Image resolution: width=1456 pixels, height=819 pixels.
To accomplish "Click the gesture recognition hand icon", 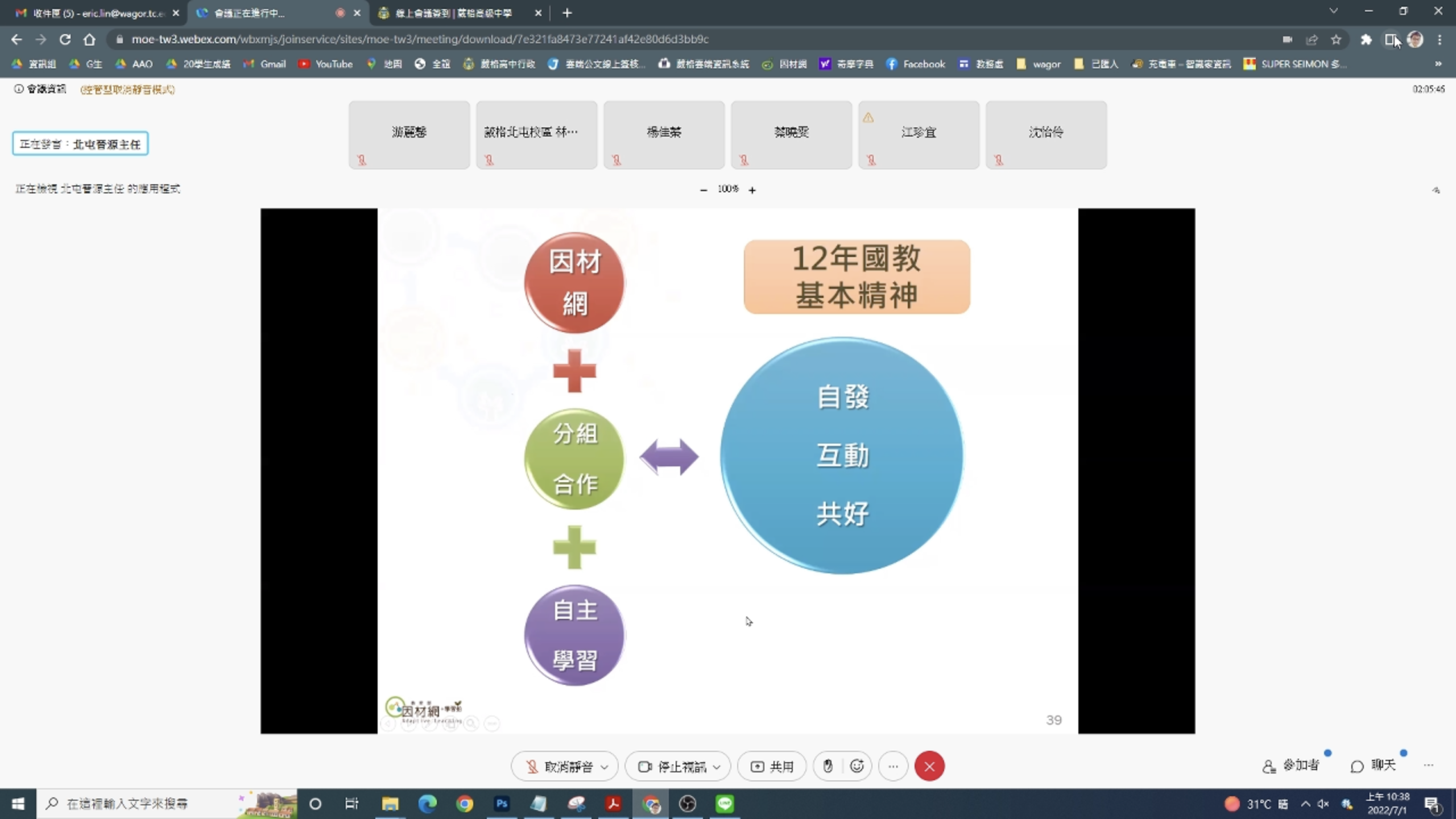I will pyautogui.click(x=828, y=766).
